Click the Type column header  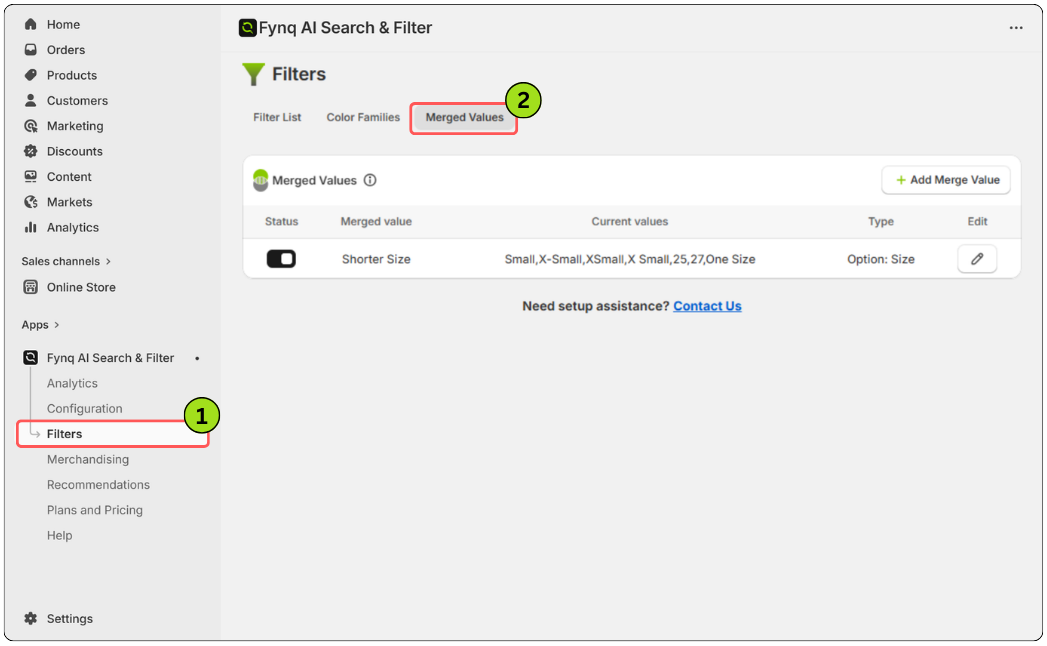tap(881, 222)
